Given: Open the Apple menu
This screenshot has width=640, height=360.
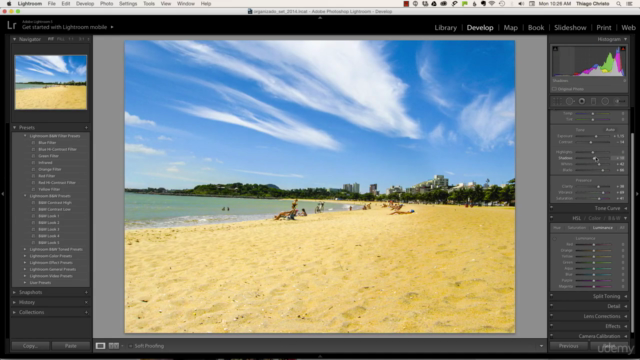Looking at the screenshot, I should pyautogui.click(x=9, y=4).
